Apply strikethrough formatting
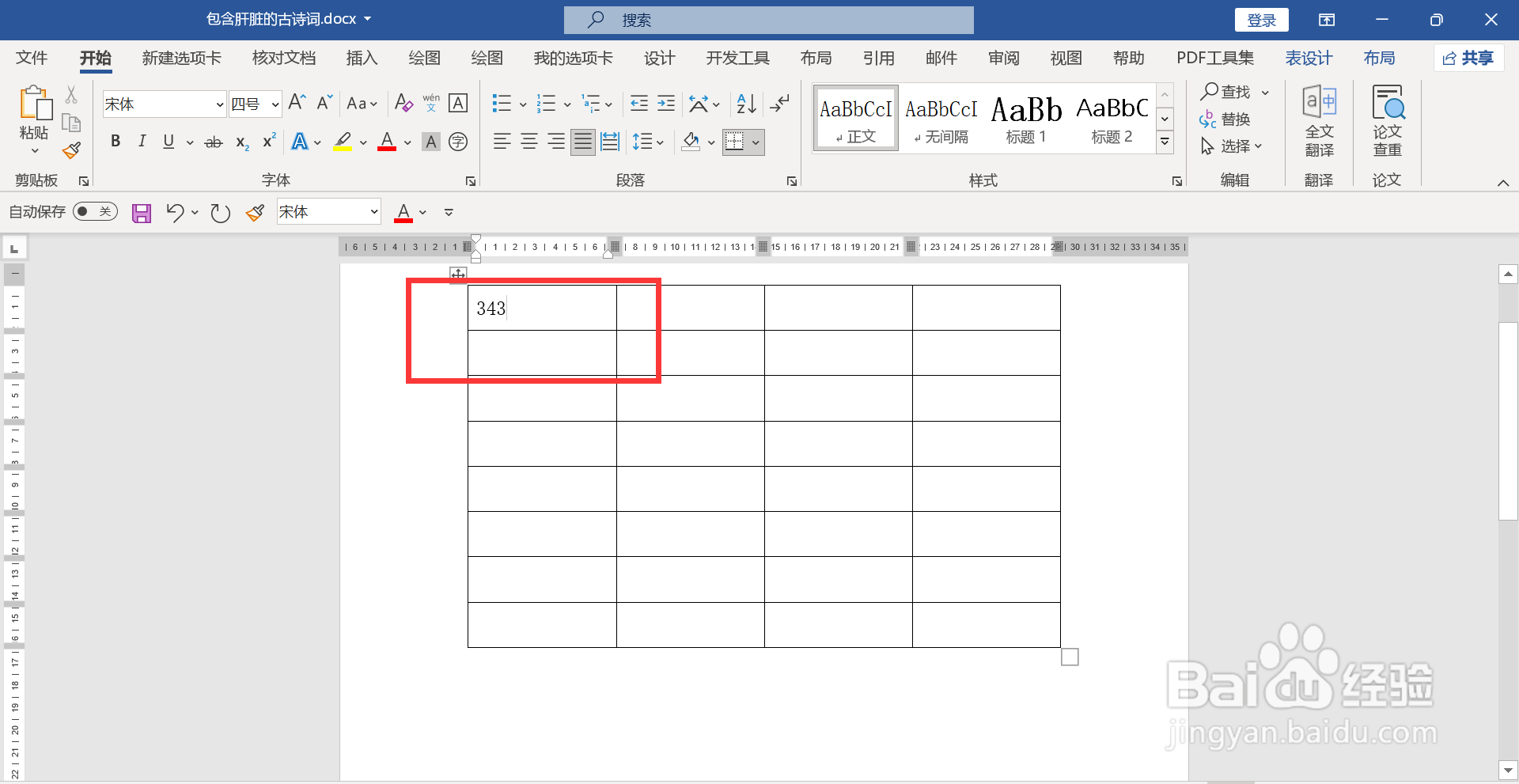Viewport: 1519px width, 784px height. coord(214,142)
